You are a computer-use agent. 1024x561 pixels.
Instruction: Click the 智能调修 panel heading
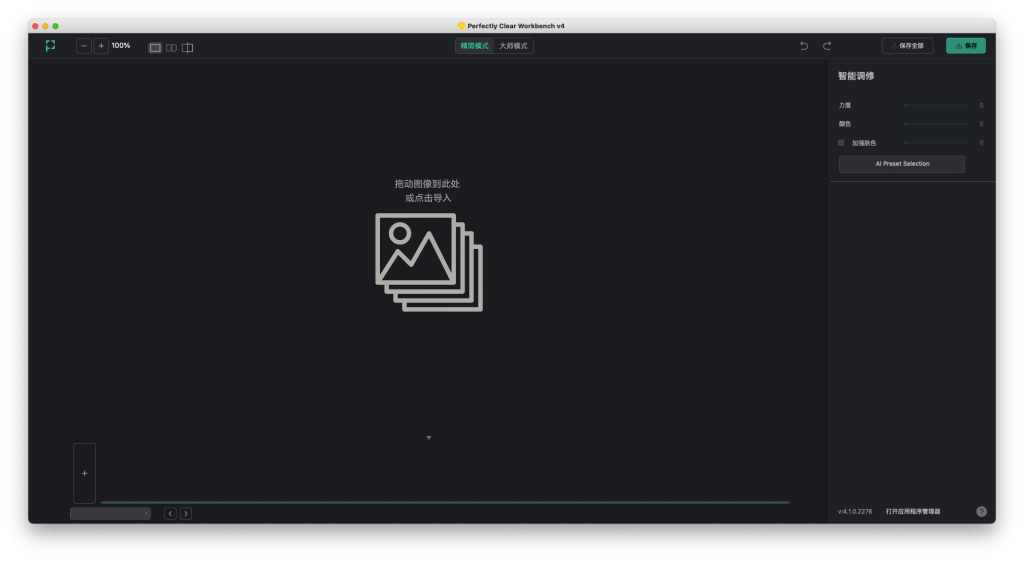[x=856, y=76]
